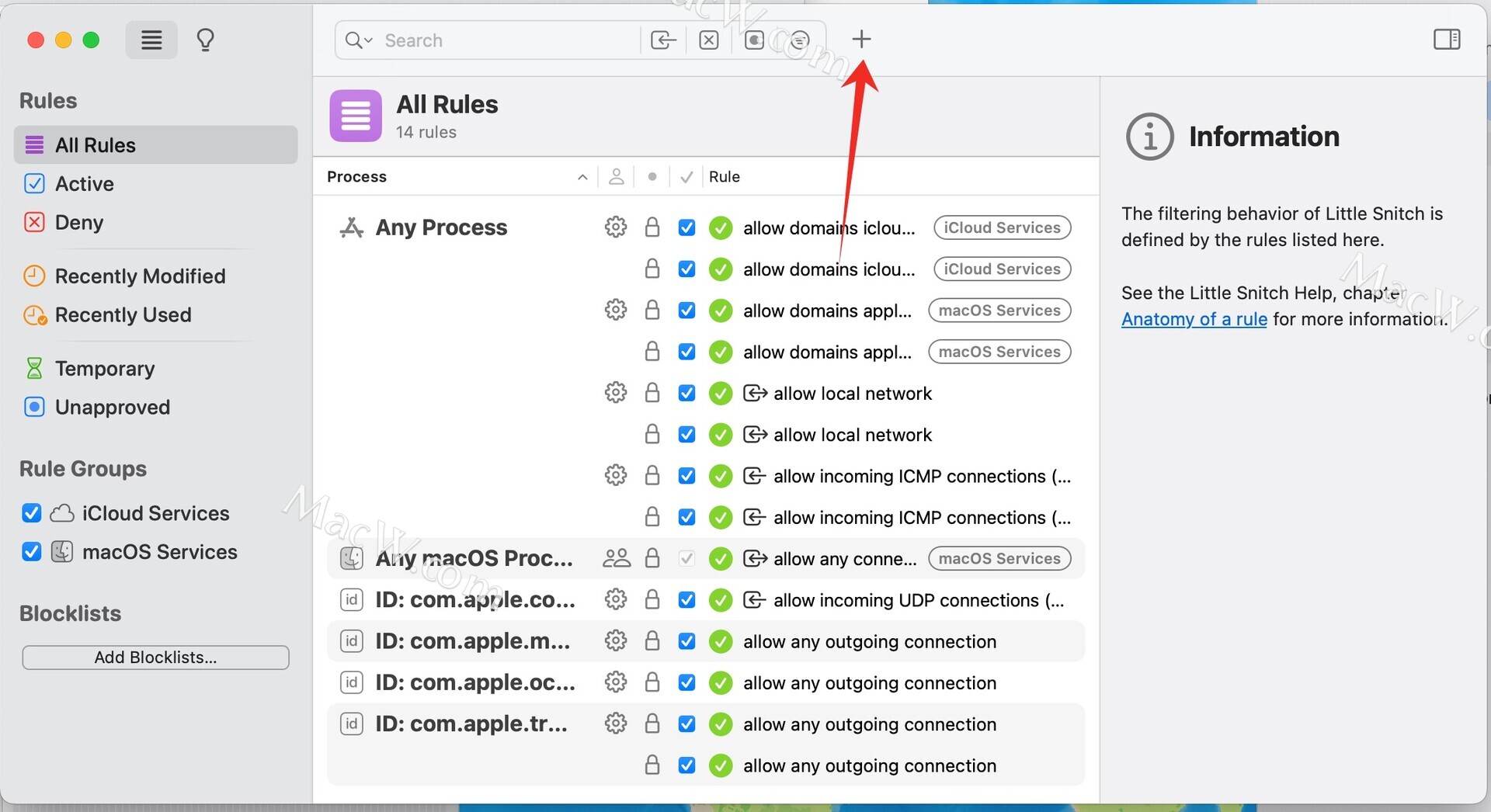Uncheck iCloud Services rule group checkbox
The height and width of the screenshot is (812, 1491).
32,513
